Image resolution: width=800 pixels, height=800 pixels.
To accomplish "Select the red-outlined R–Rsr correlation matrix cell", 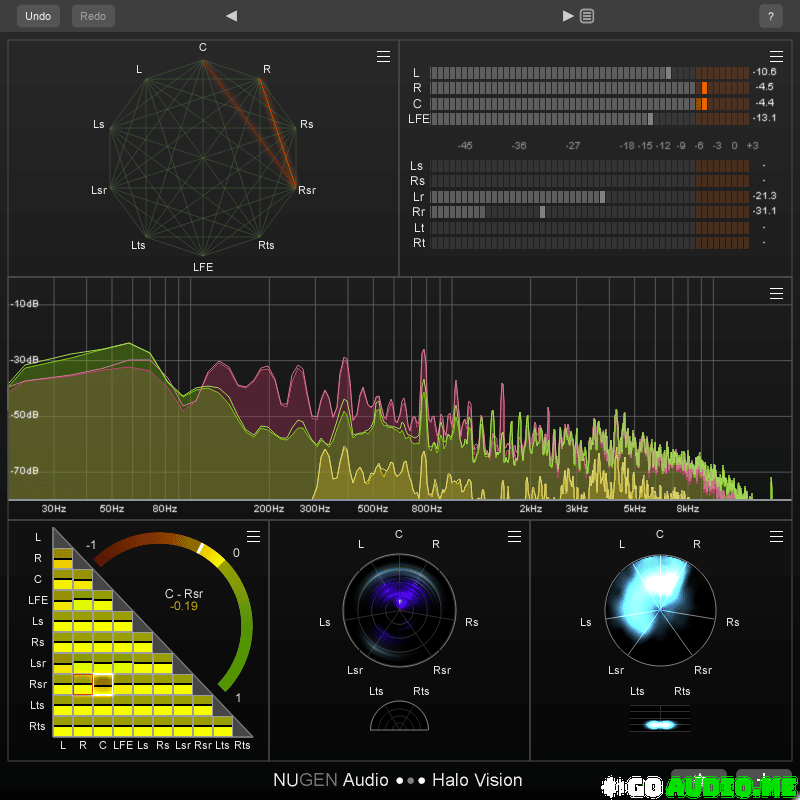I will coord(82,685).
